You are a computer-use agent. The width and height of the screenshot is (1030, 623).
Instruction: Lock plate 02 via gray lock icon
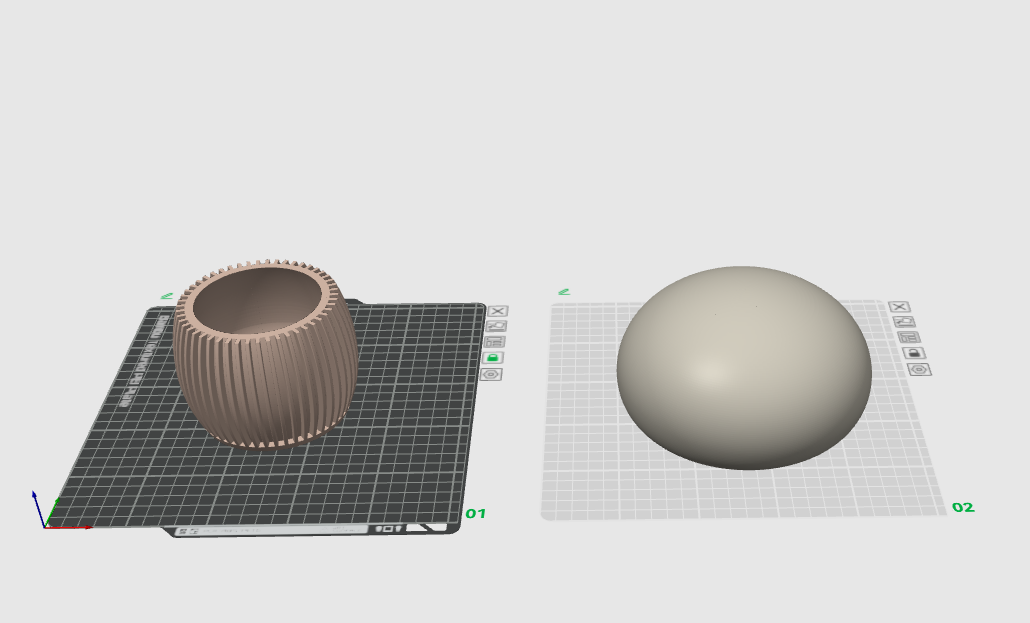tap(914, 353)
